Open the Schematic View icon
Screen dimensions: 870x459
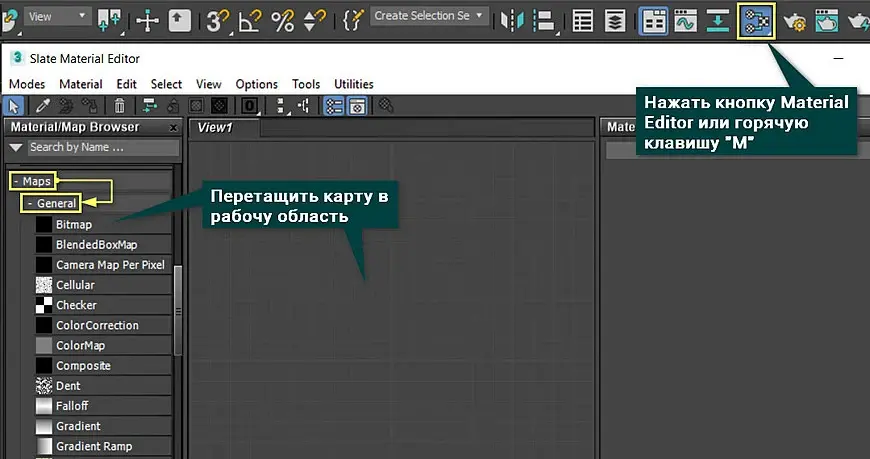tap(717, 21)
